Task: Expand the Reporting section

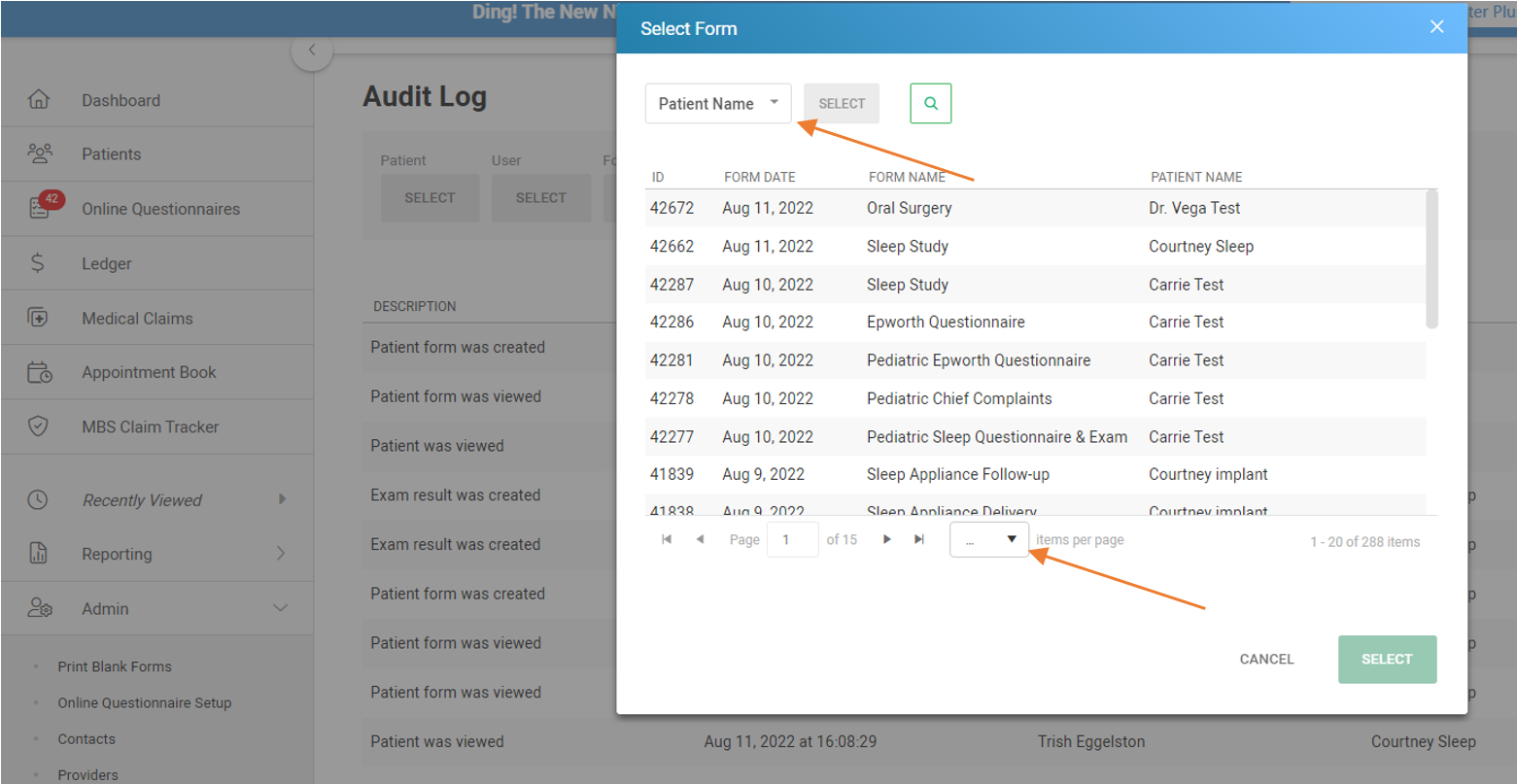Action: [117, 554]
